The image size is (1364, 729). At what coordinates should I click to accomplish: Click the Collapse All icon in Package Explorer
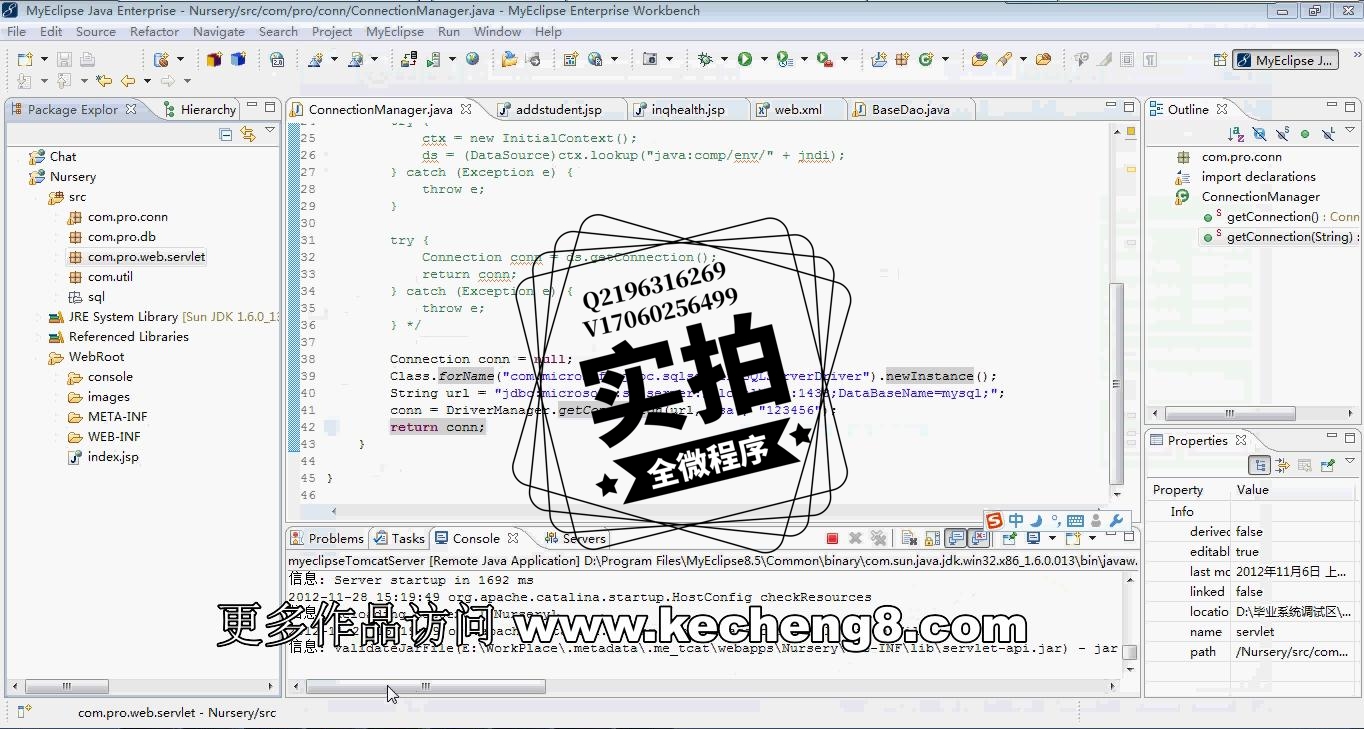pyautogui.click(x=225, y=134)
